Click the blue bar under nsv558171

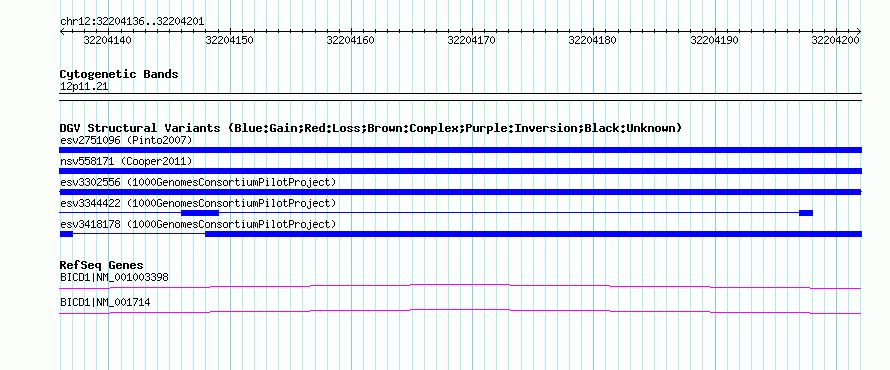461,171
